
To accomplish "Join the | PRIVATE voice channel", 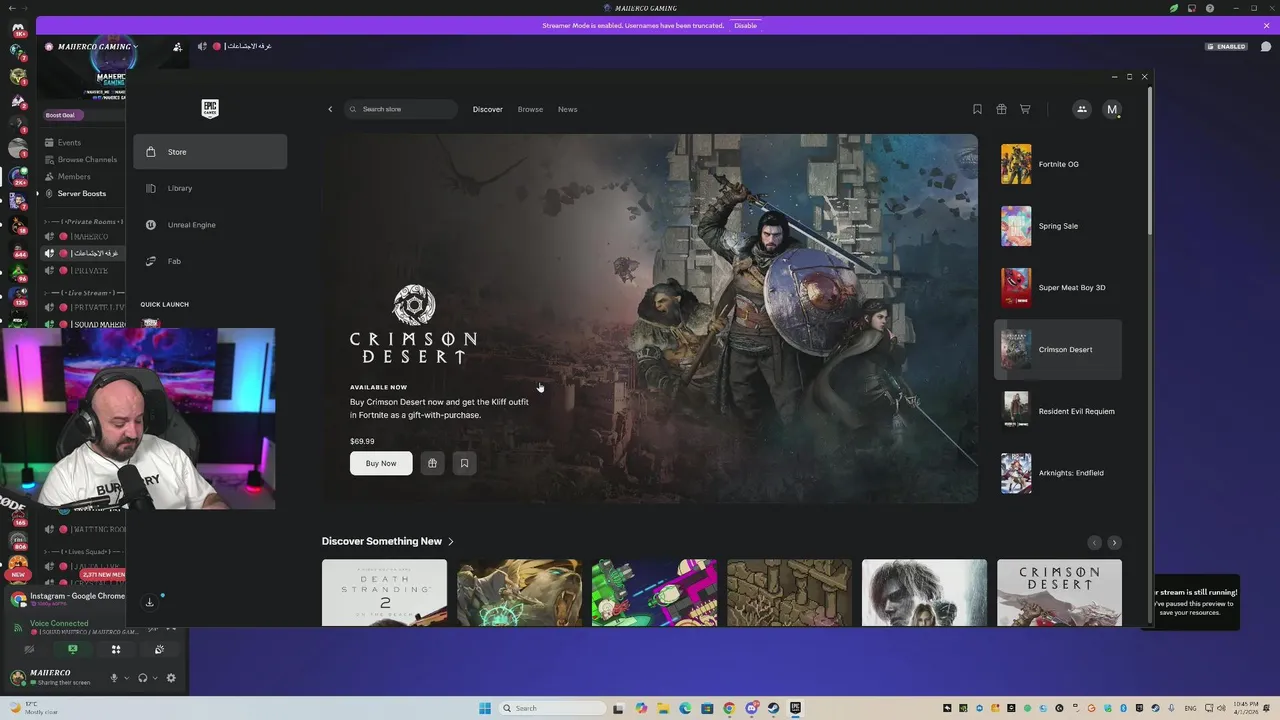I will pos(84,270).
